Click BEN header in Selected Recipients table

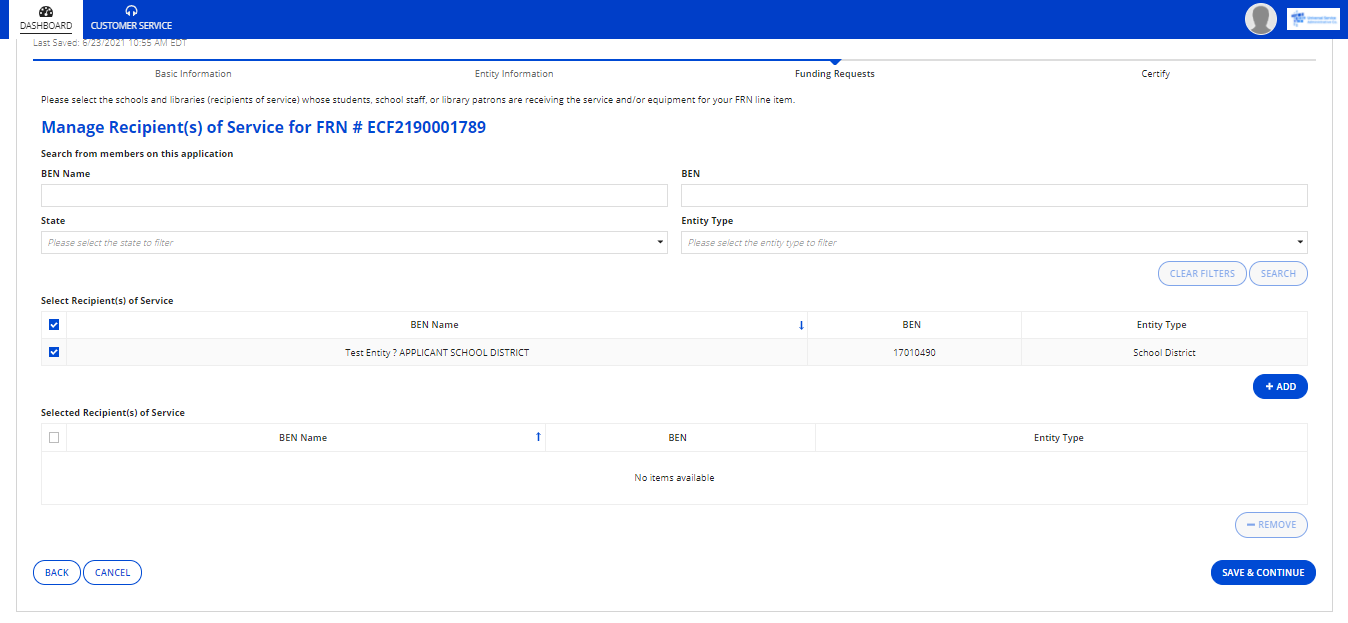coord(678,437)
